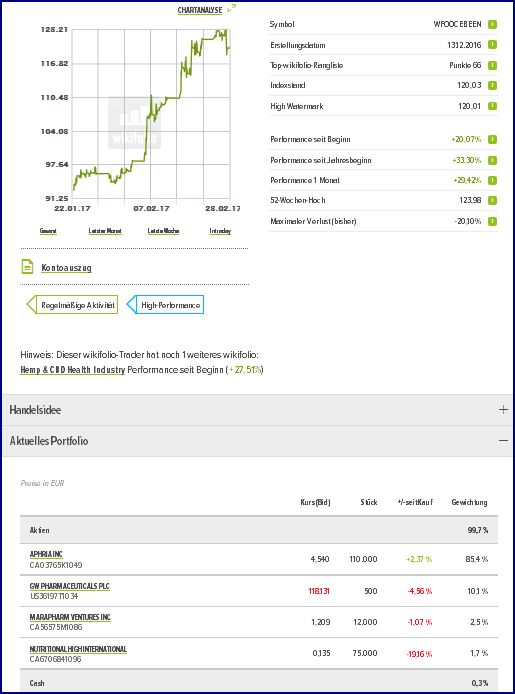
Task: Click the Kontoauszug document icon
Action: [x=27, y=267]
